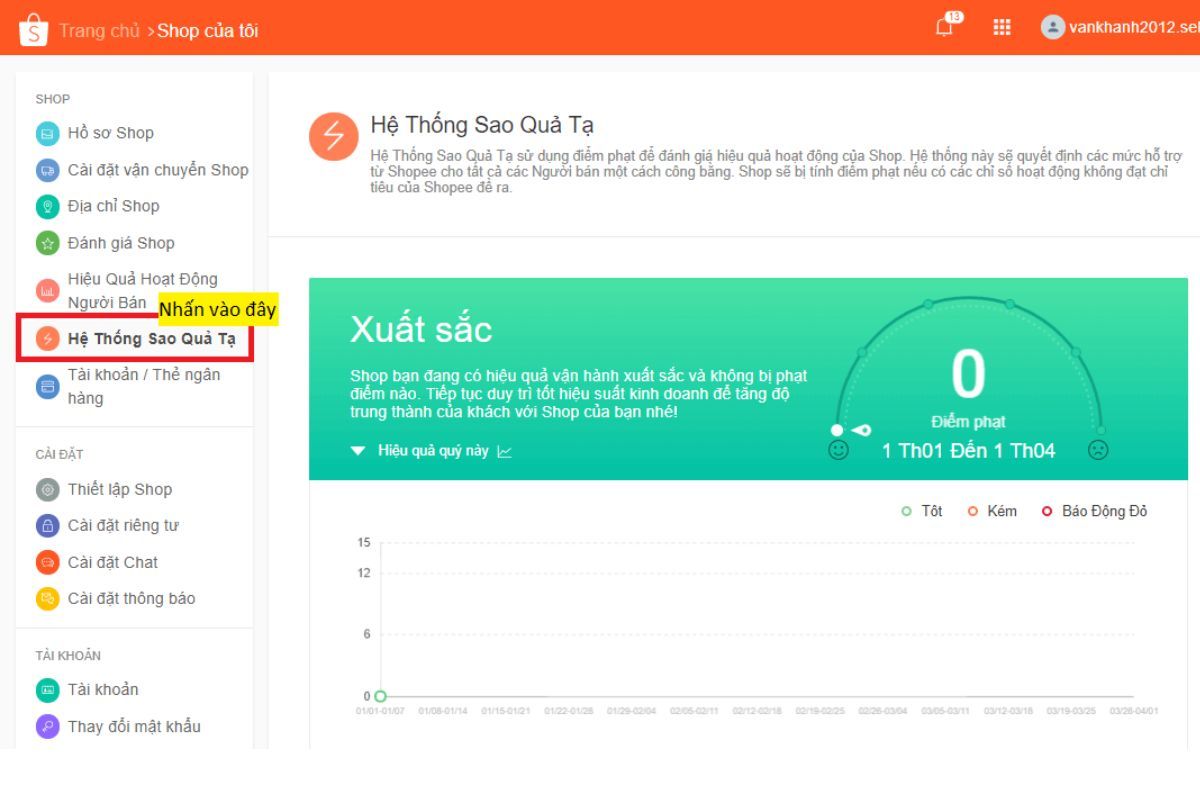This screenshot has height=800, width=1200.
Task: Click the 02/05-02/11 axis label
Action: 694,711
